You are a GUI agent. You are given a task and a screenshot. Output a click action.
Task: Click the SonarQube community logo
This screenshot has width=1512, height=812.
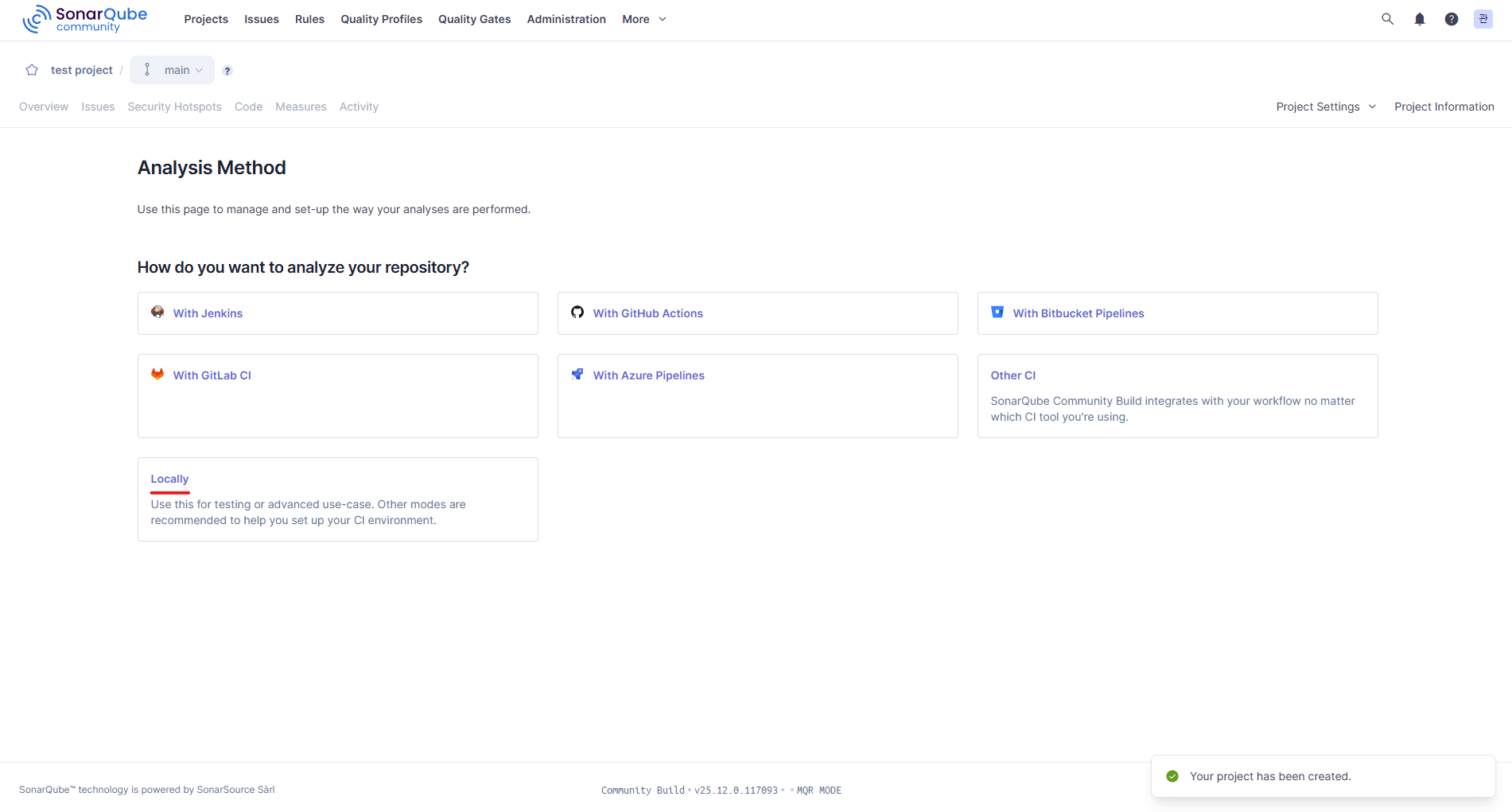click(x=84, y=19)
